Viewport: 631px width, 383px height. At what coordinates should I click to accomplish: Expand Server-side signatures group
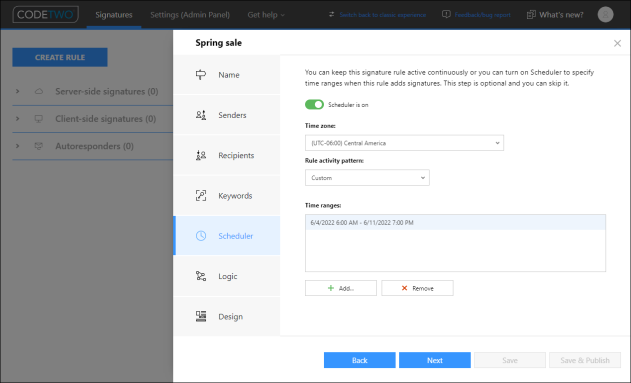tap(17, 91)
